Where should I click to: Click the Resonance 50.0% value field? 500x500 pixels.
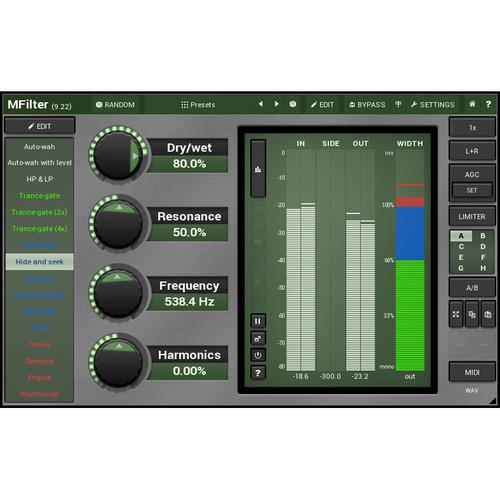(x=189, y=232)
